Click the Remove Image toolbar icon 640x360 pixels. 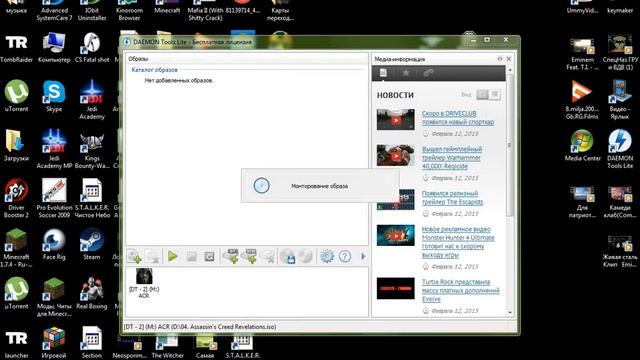(x=152, y=256)
